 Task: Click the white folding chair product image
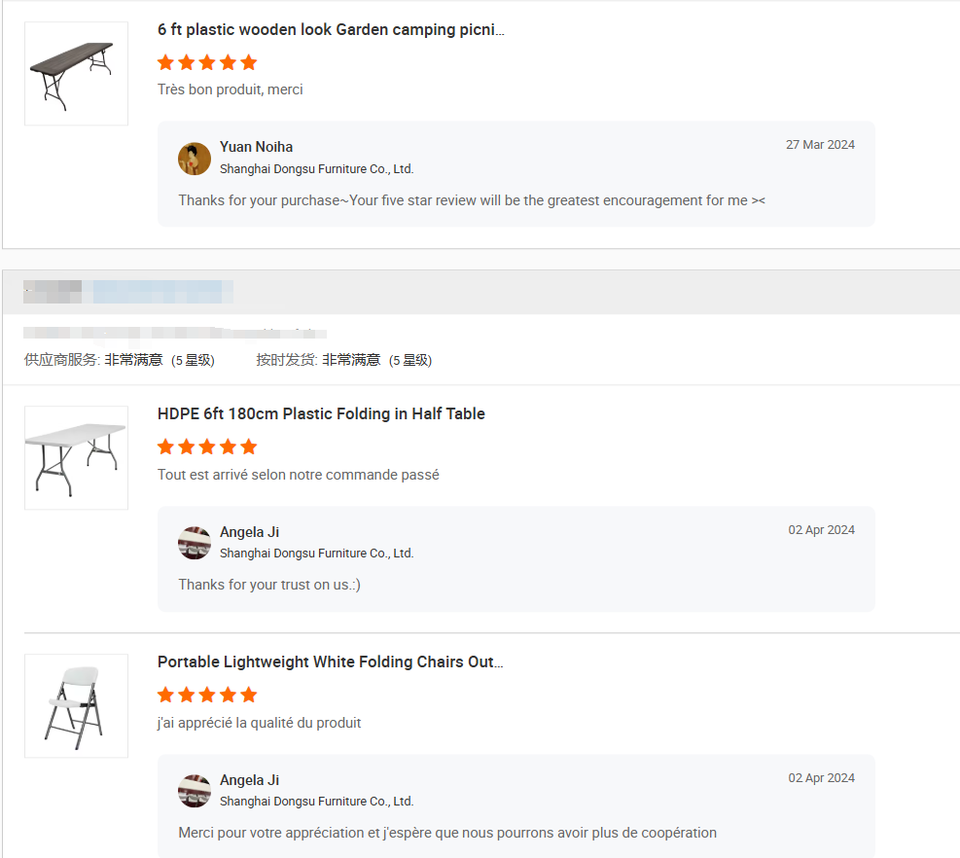click(76, 705)
